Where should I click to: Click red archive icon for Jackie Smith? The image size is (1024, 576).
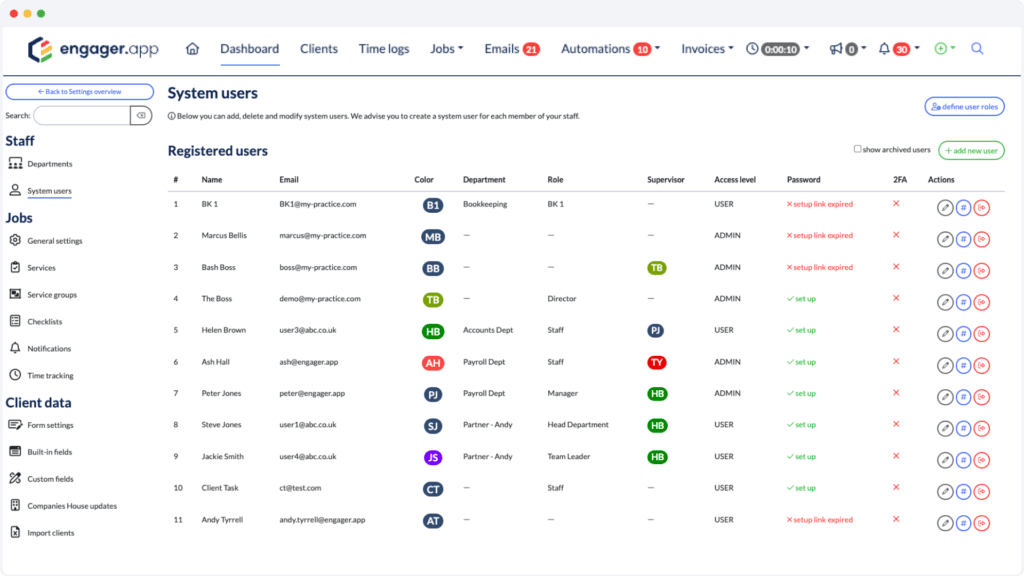(982, 460)
